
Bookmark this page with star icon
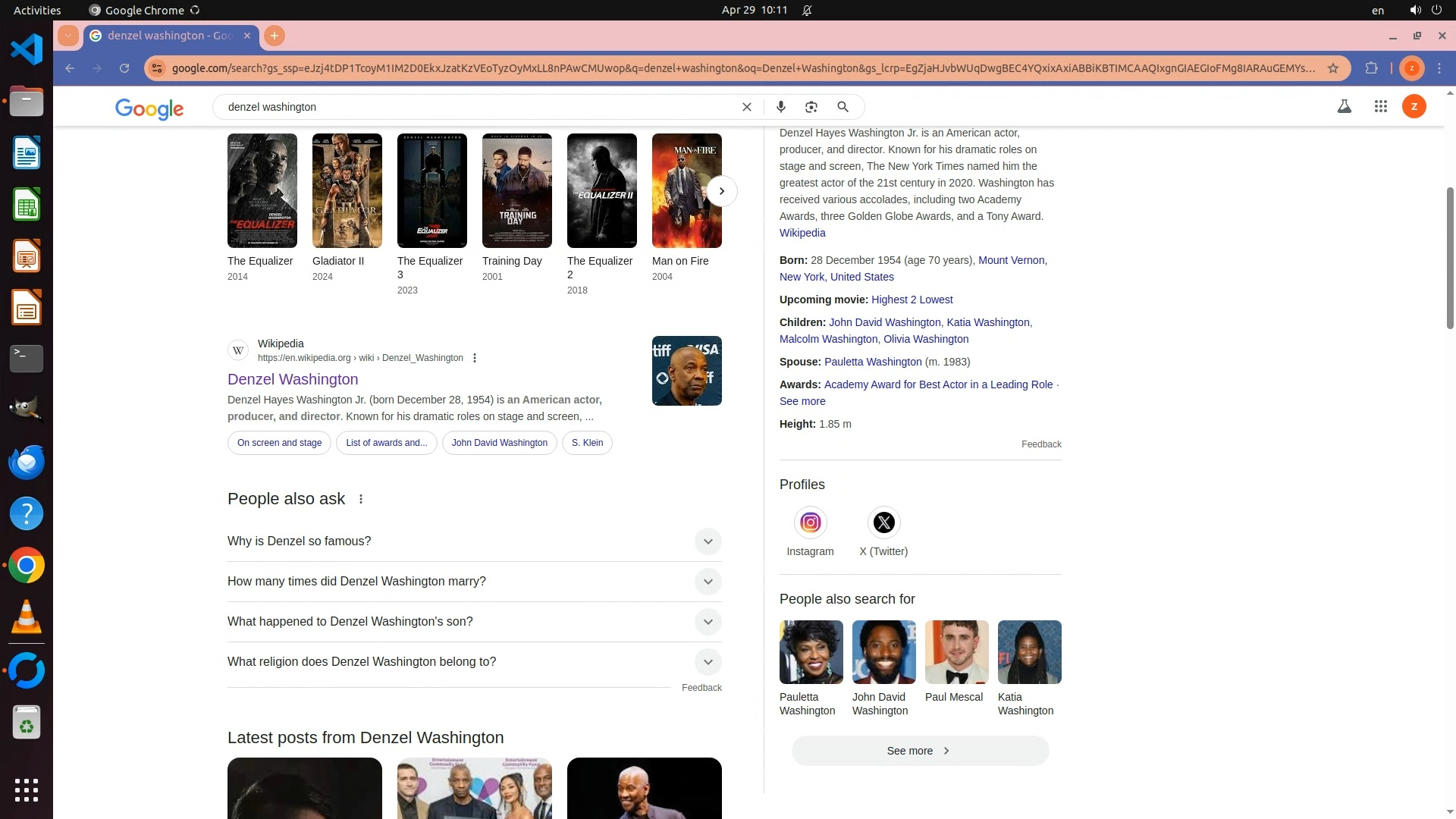(1332, 68)
